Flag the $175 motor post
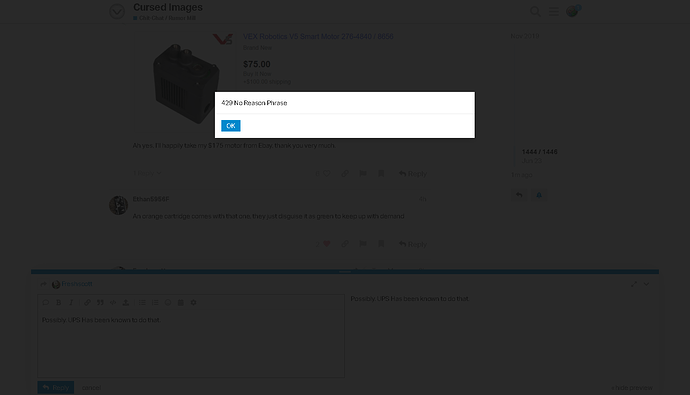 pyautogui.click(x=363, y=174)
